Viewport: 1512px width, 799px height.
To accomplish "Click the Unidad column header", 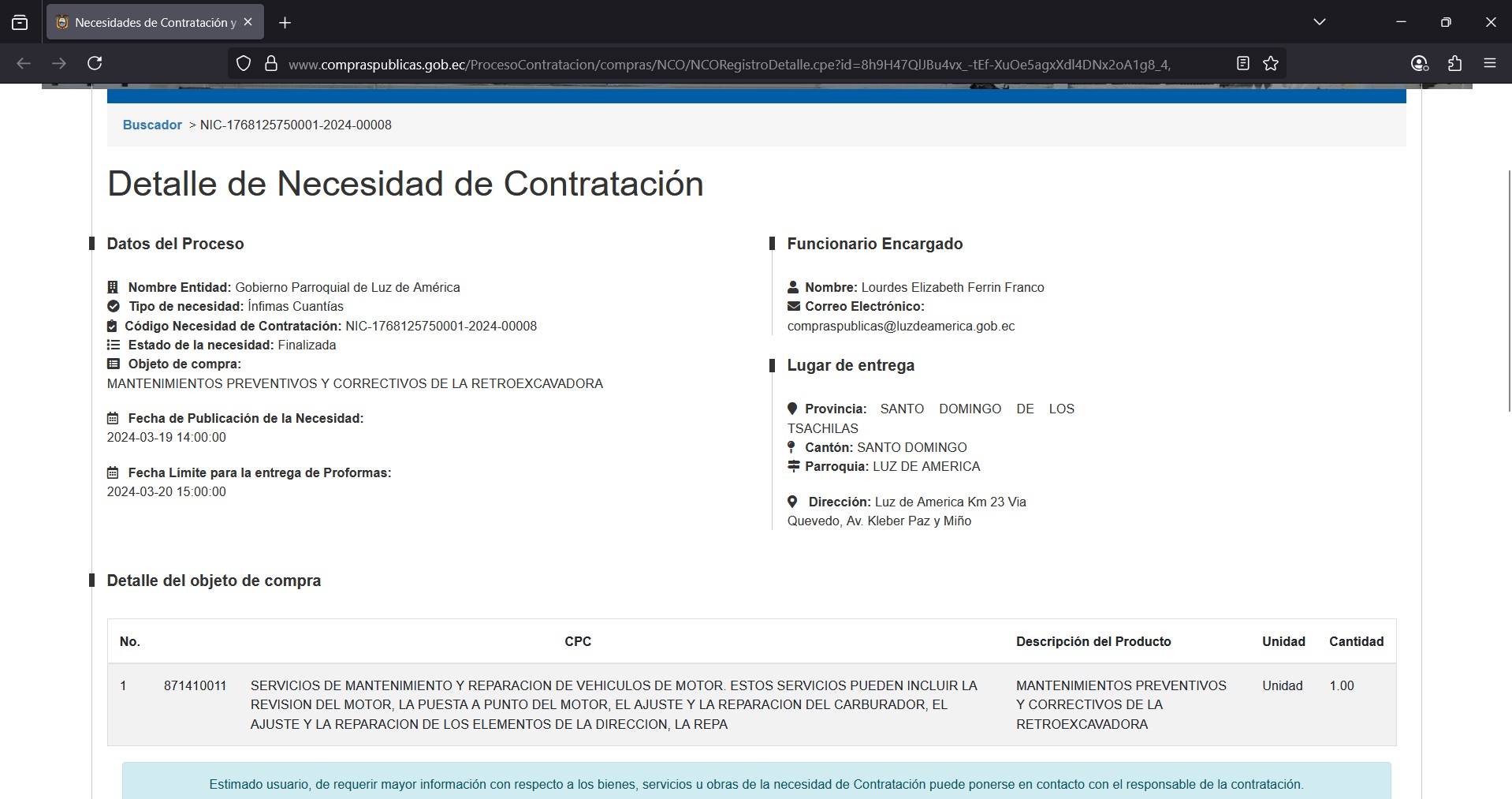I will 1283,641.
